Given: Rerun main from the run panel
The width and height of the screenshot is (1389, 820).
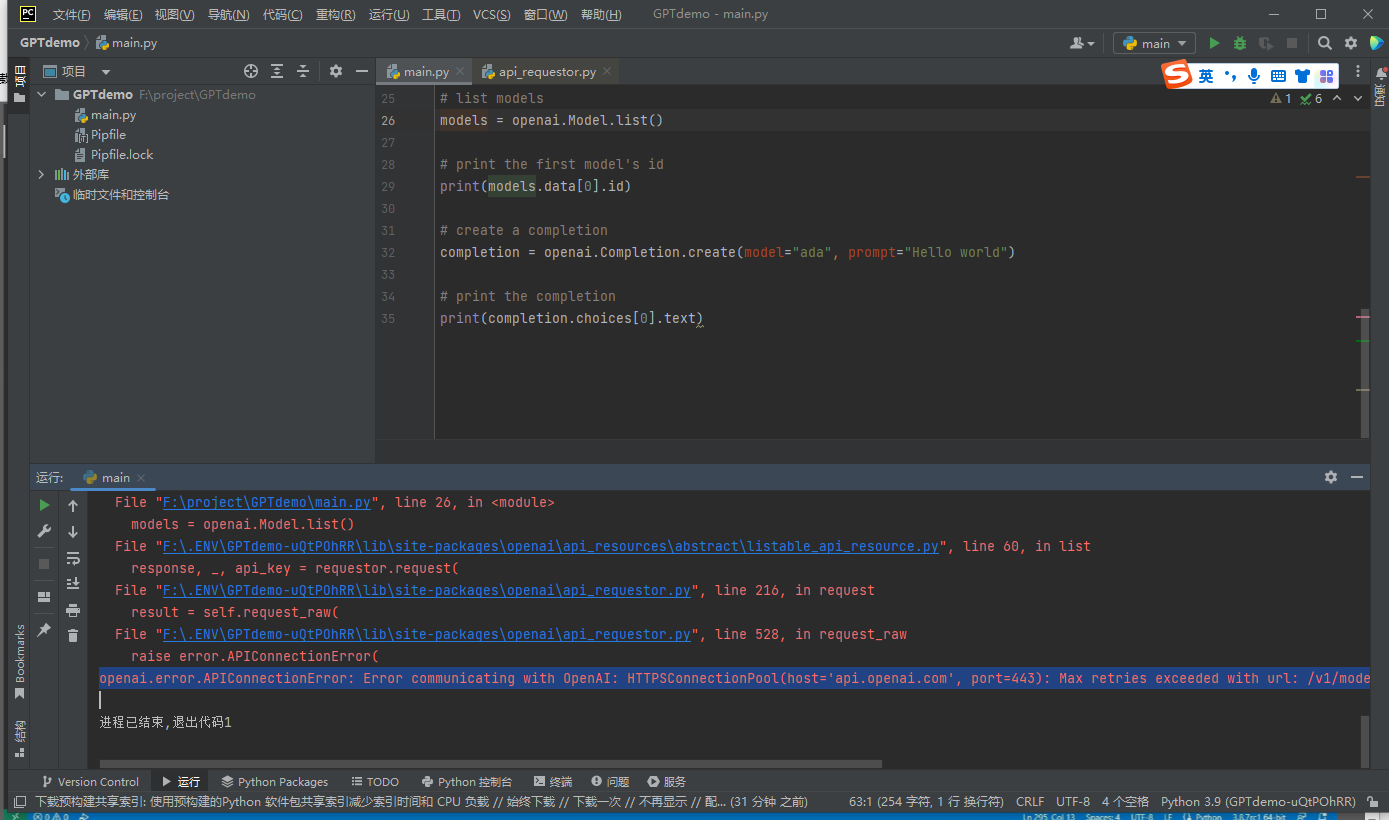Looking at the screenshot, I should pos(44,506).
